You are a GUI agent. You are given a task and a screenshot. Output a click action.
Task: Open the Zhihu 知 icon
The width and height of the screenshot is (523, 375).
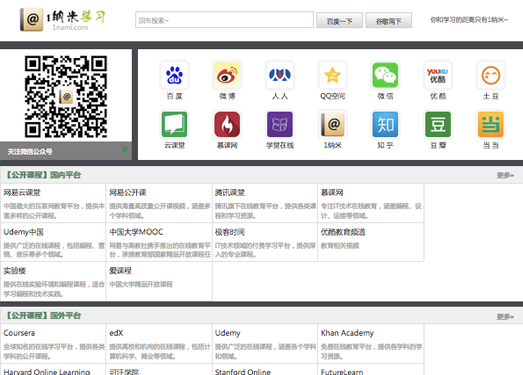pyautogui.click(x=385, y=124)
